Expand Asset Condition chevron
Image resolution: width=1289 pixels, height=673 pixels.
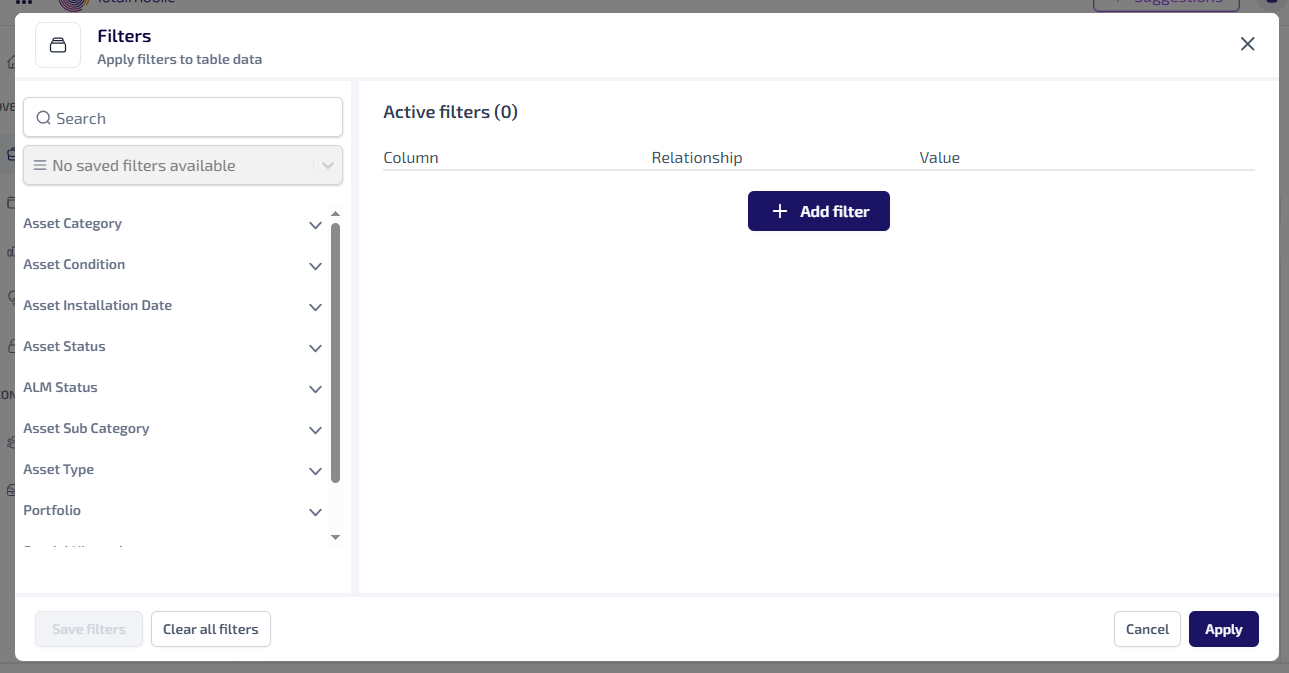point(315,266)
